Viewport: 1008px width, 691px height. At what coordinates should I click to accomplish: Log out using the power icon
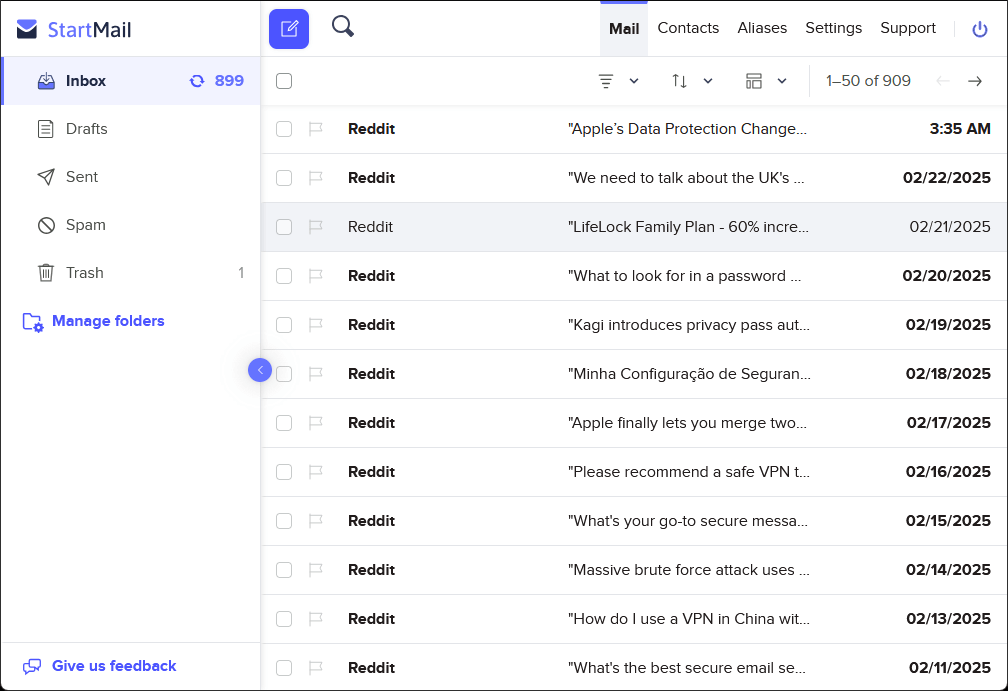[979, 29]
